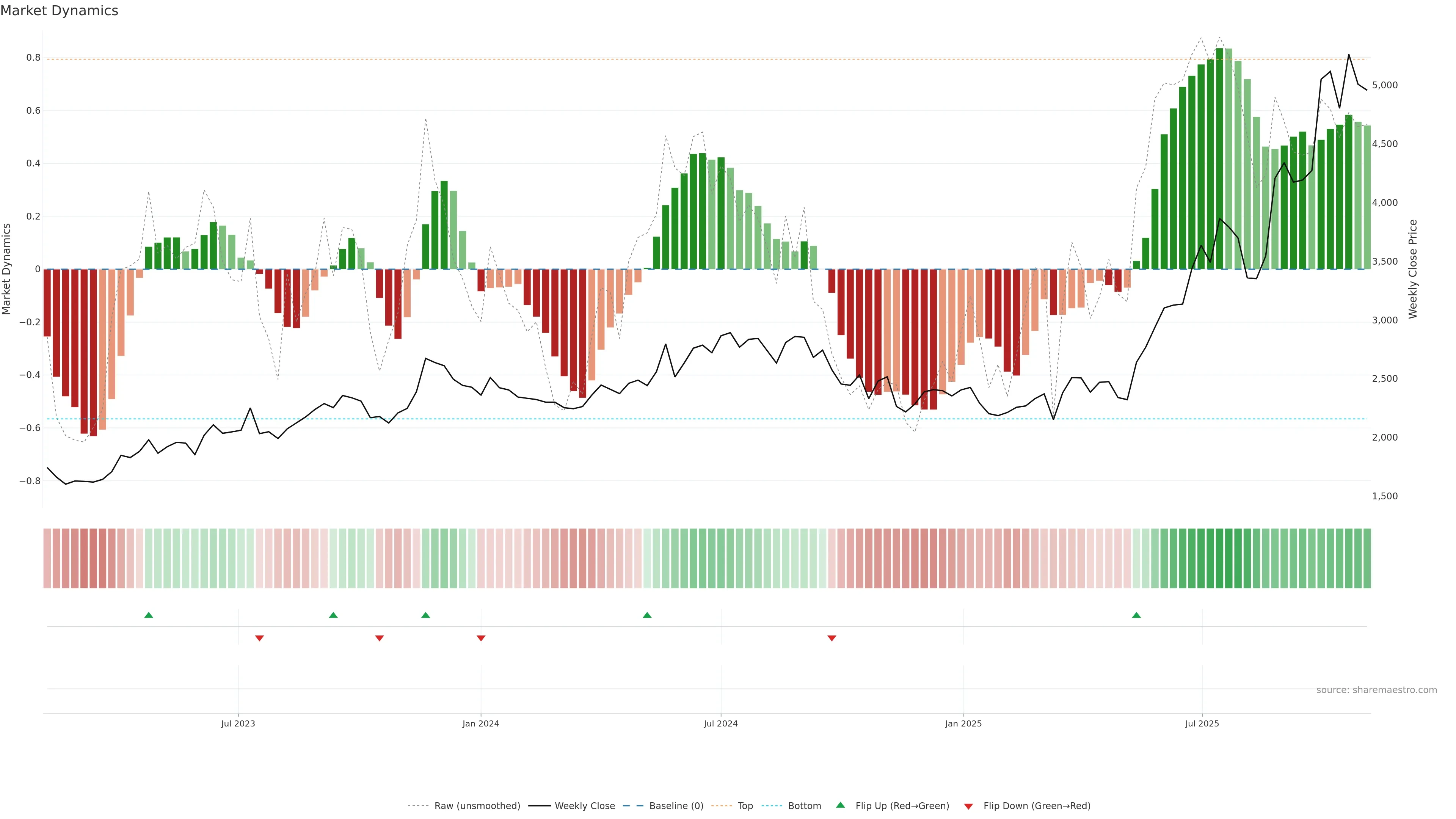Click the red flip-down triangle at Jan 2024

pyautogui.click(x=481, y=638)
